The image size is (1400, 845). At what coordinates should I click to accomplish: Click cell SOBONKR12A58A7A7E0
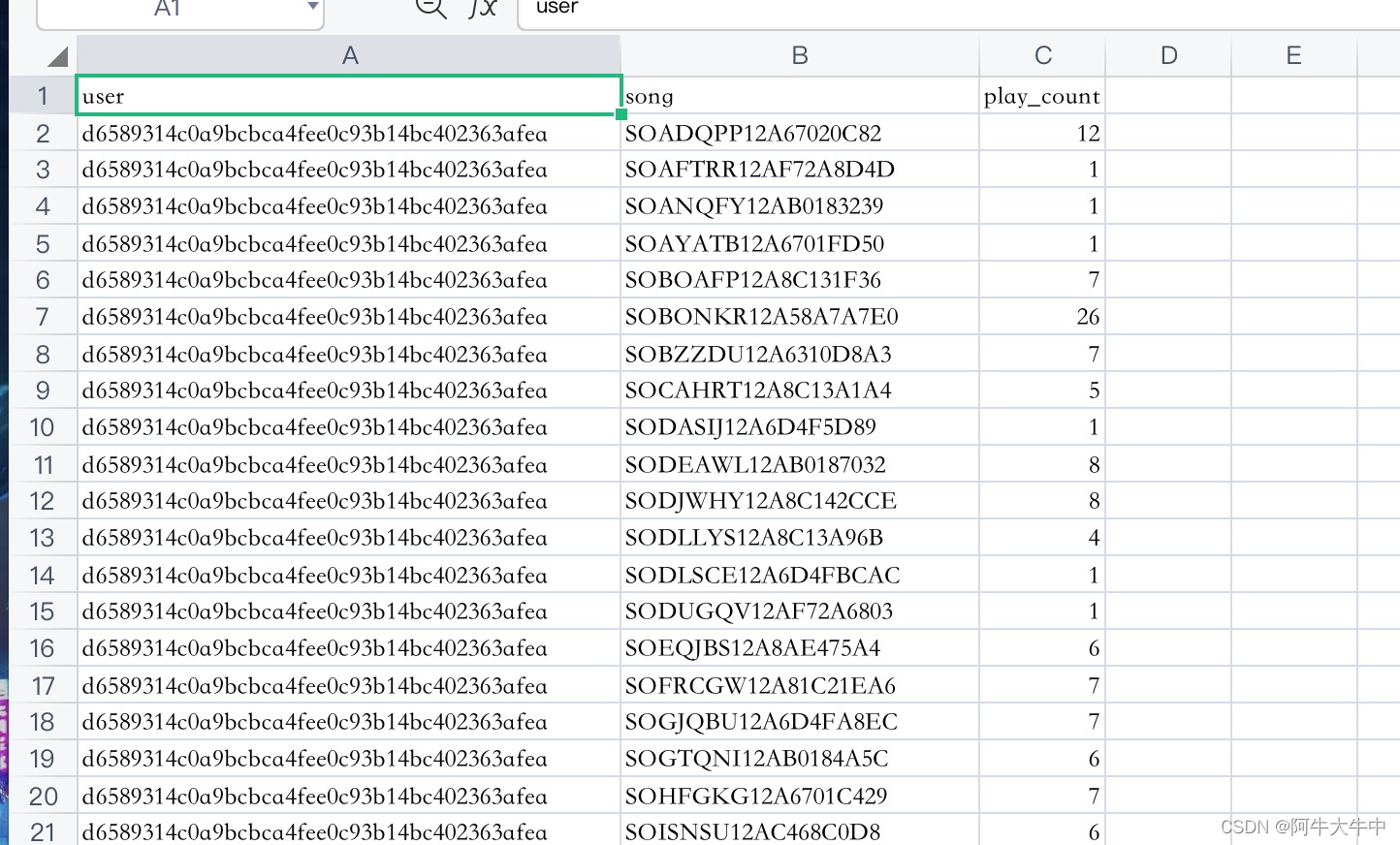point(800,317)
